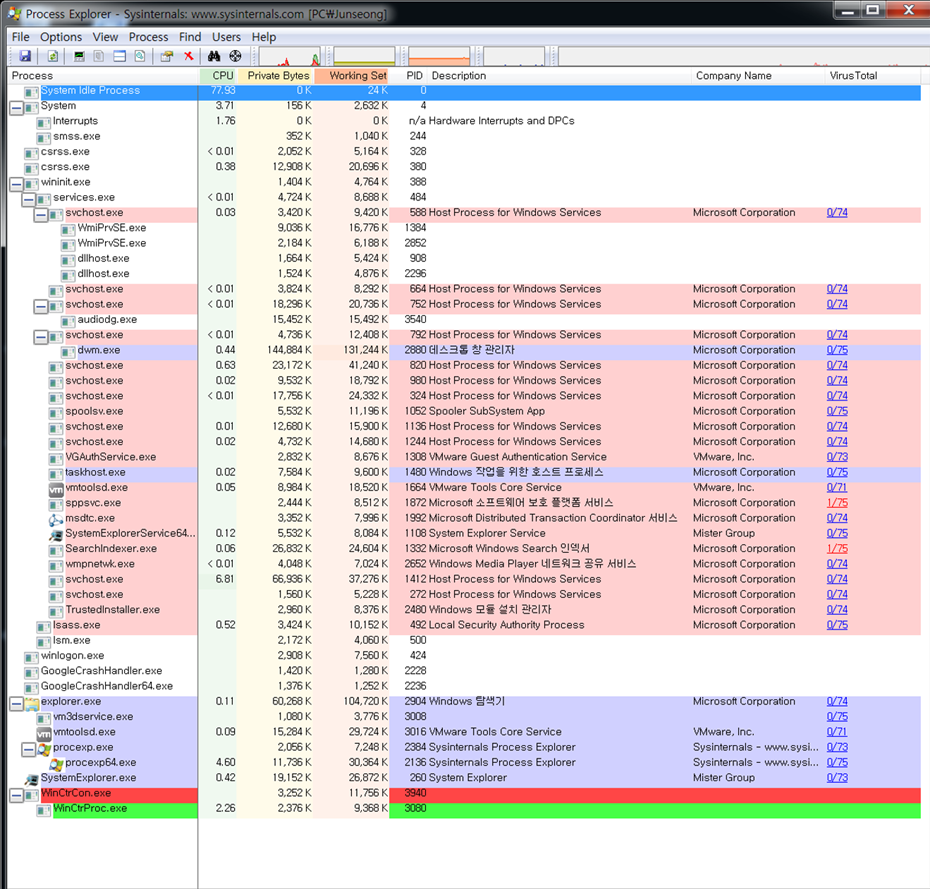Viewport: 930px width, 889px height.
Task: Click the procexp64.exe process icon
Action: (x=56, y=764)
